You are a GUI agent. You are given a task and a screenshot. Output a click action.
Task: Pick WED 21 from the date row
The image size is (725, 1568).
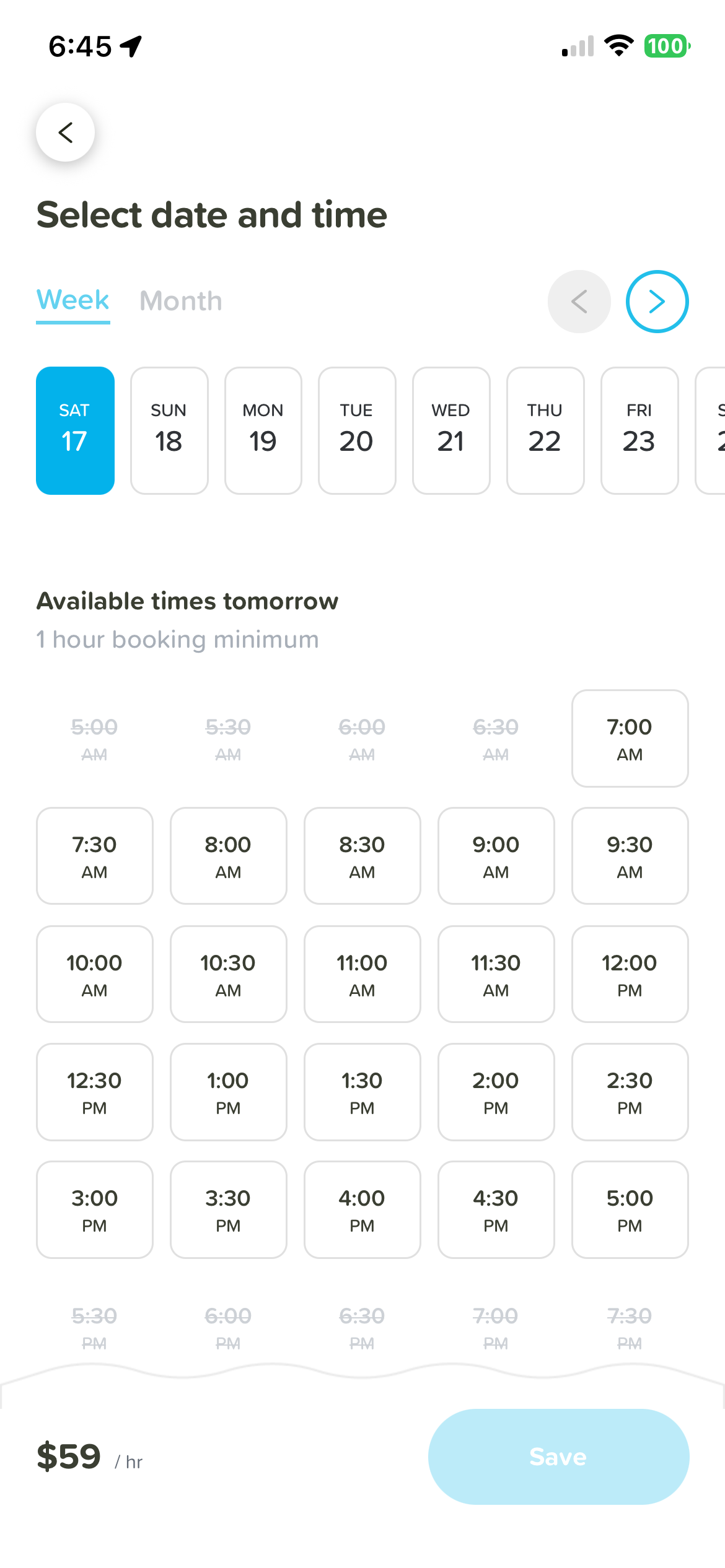coord(451,430)
